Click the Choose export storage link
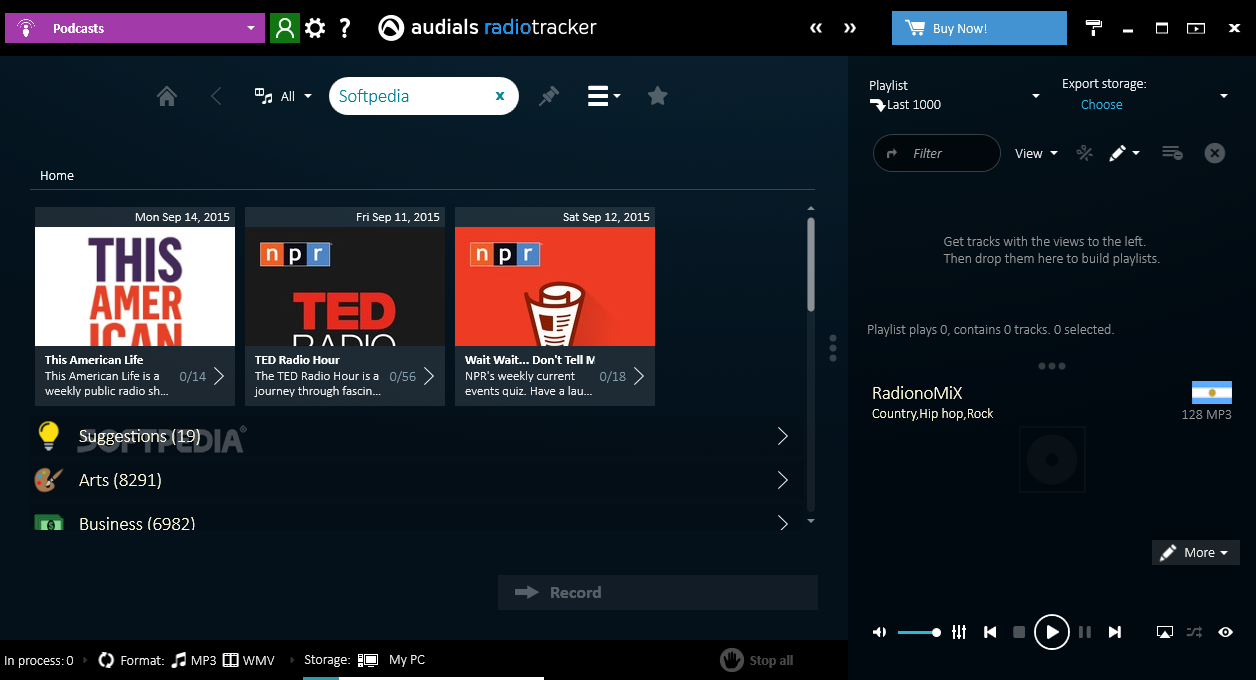 [1101, 104]
